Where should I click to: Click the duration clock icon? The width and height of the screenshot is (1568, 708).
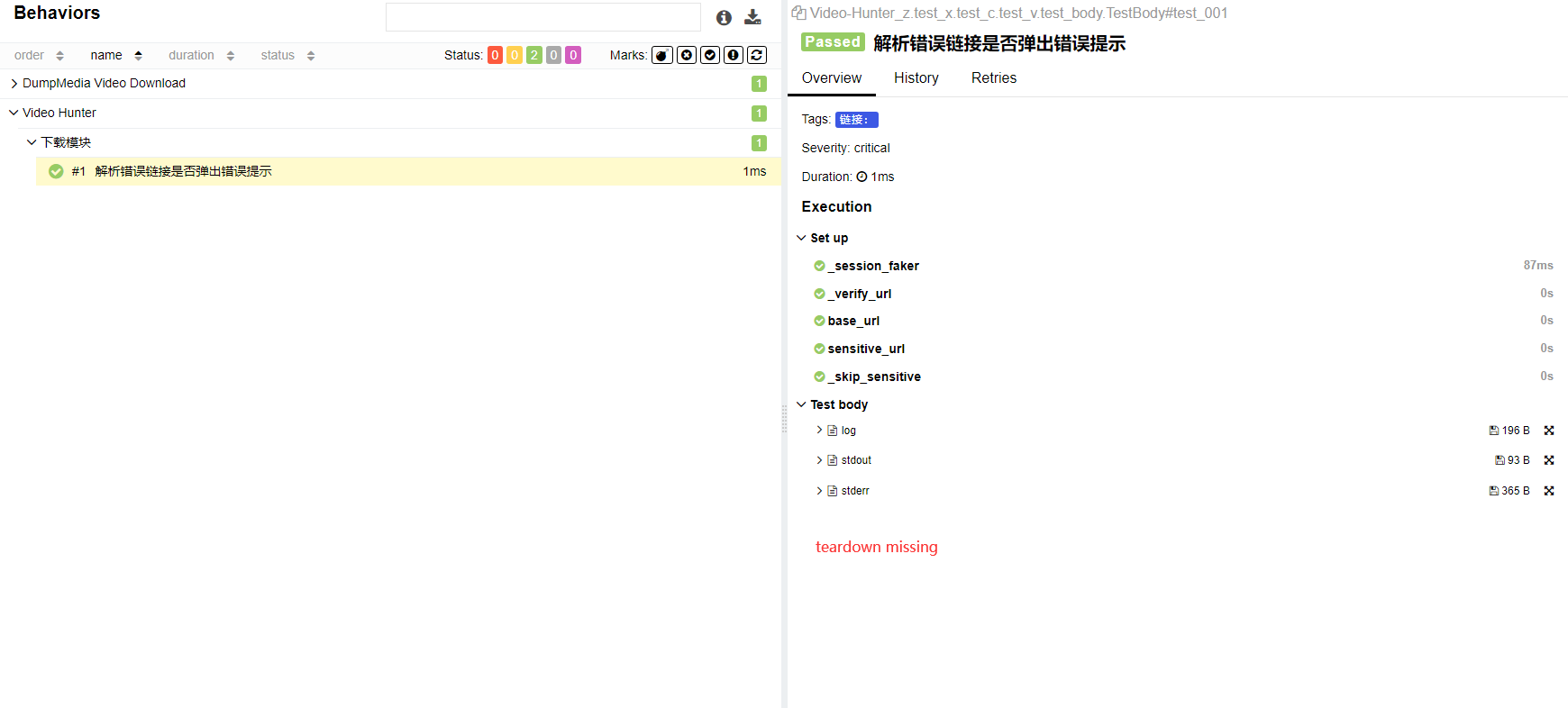click(861, 177)
